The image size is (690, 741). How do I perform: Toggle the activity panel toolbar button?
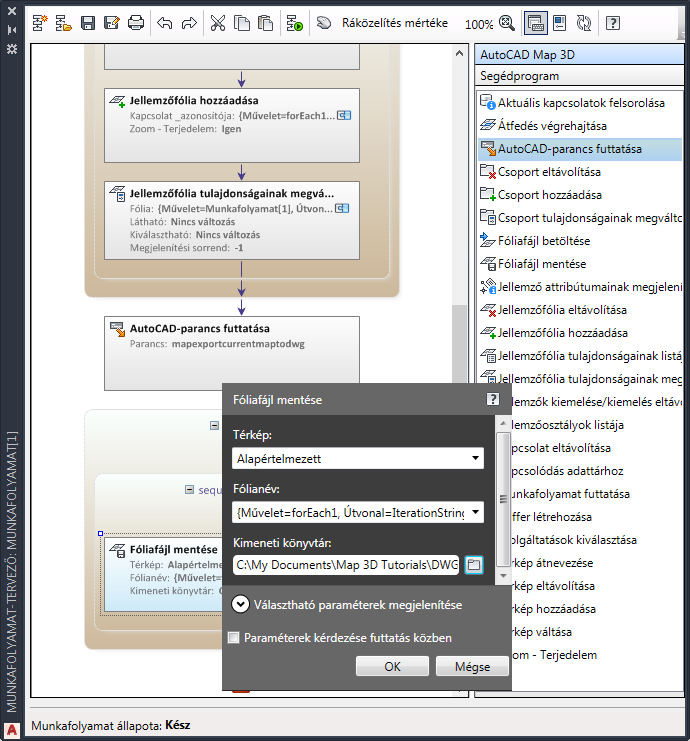(x=535, y=23)
